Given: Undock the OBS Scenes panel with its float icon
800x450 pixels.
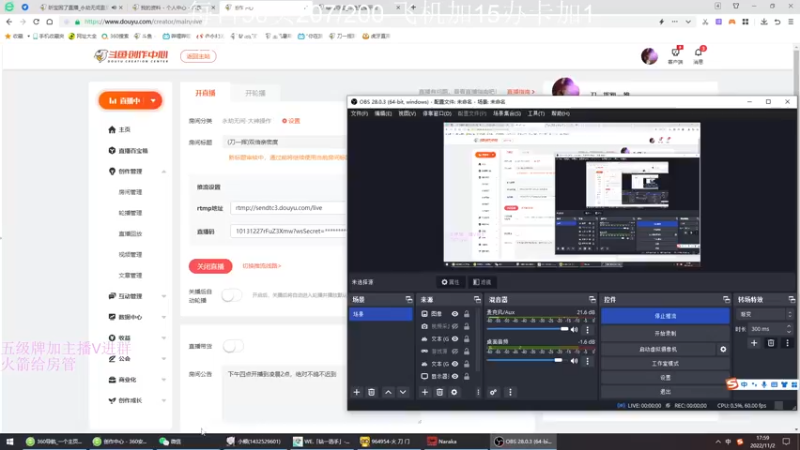Looking at the screenshot, I should (x=409, y=299).
